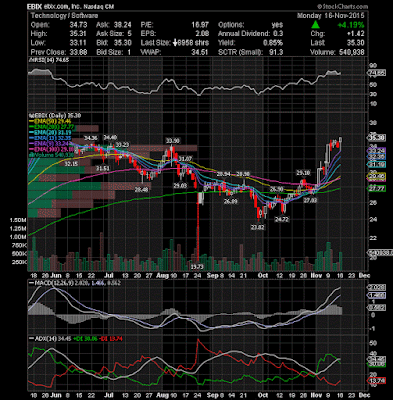Click the Annual Dividend label
The height and width of the screenshot is (400, 393).
click(244, 34)
